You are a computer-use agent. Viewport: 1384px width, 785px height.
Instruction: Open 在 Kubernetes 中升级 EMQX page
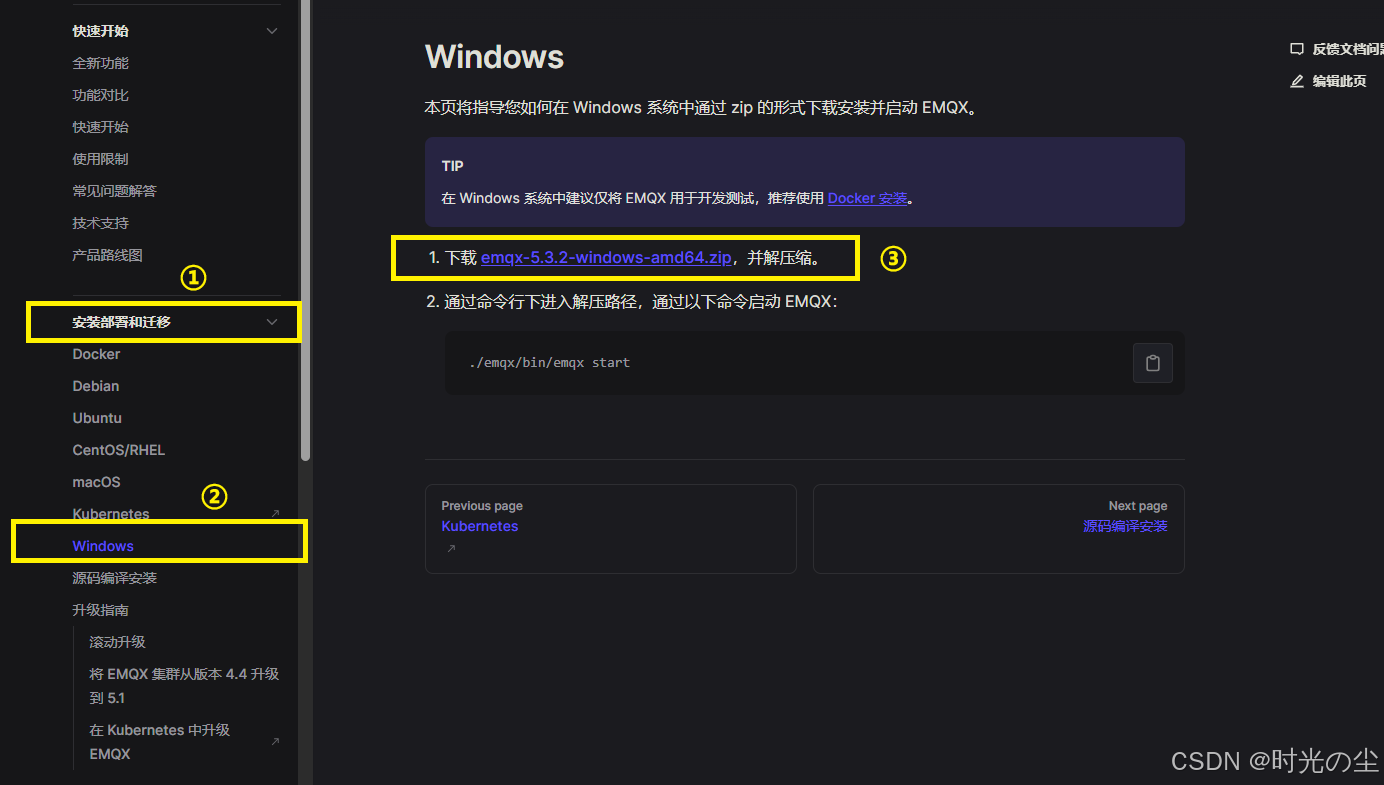click(x=160, y=742)
